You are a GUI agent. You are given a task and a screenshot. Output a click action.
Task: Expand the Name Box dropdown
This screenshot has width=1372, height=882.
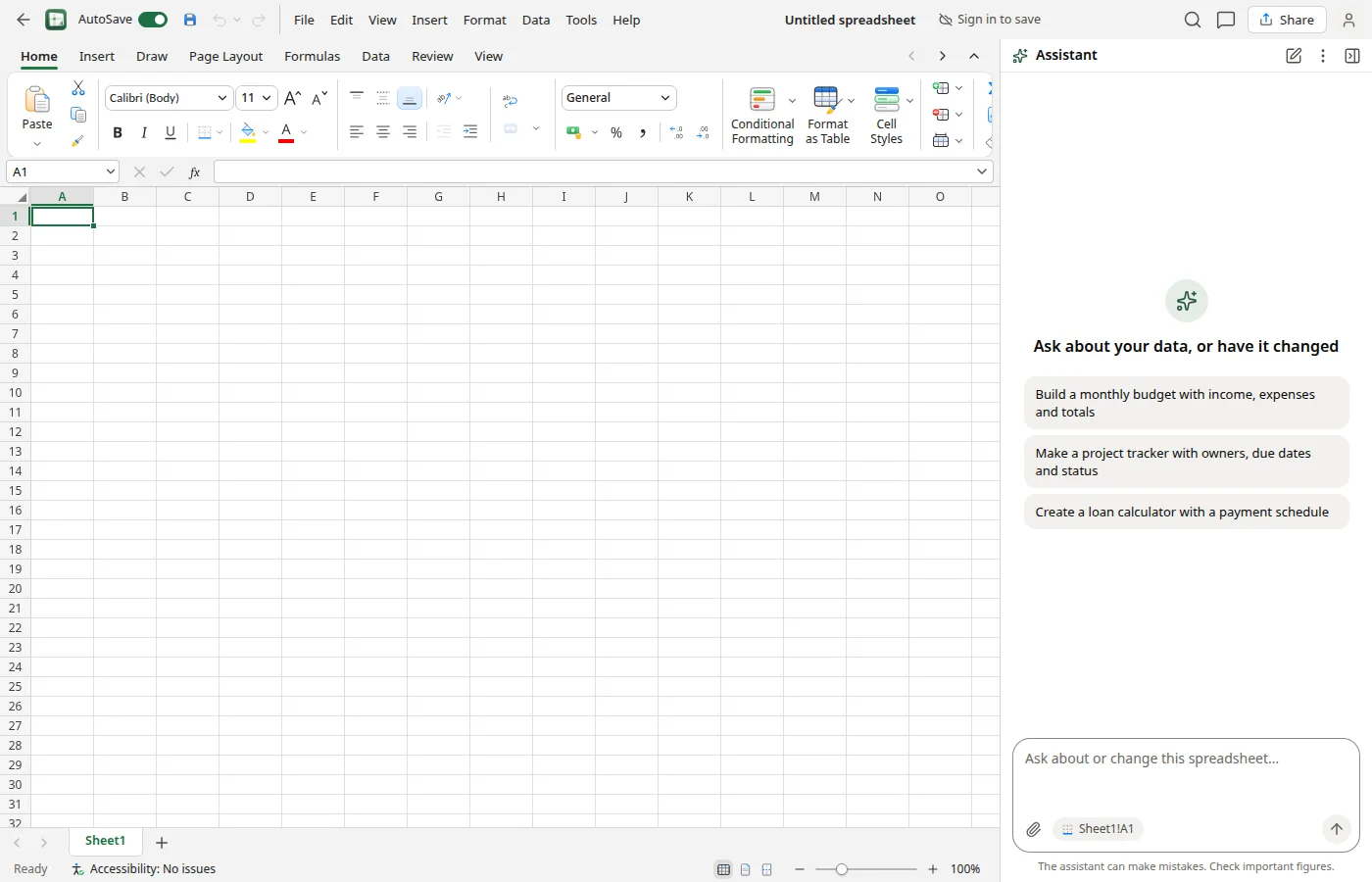tap(111, 171)
